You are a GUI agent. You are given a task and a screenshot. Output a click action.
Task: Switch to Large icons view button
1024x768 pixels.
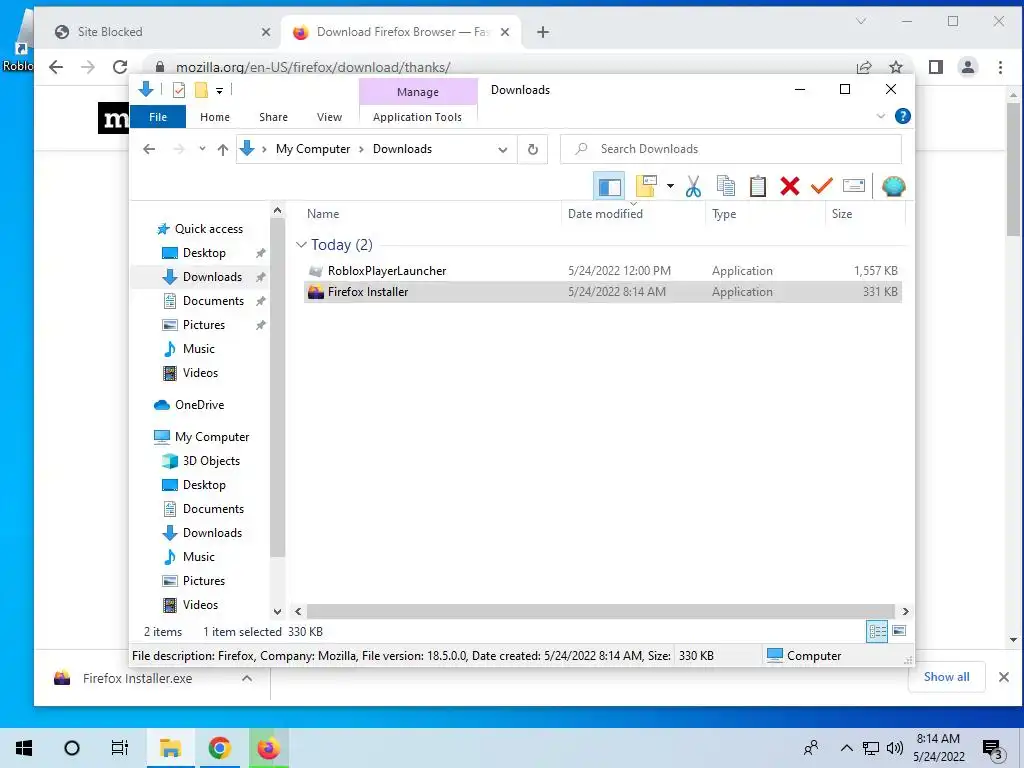coord(899,631)
